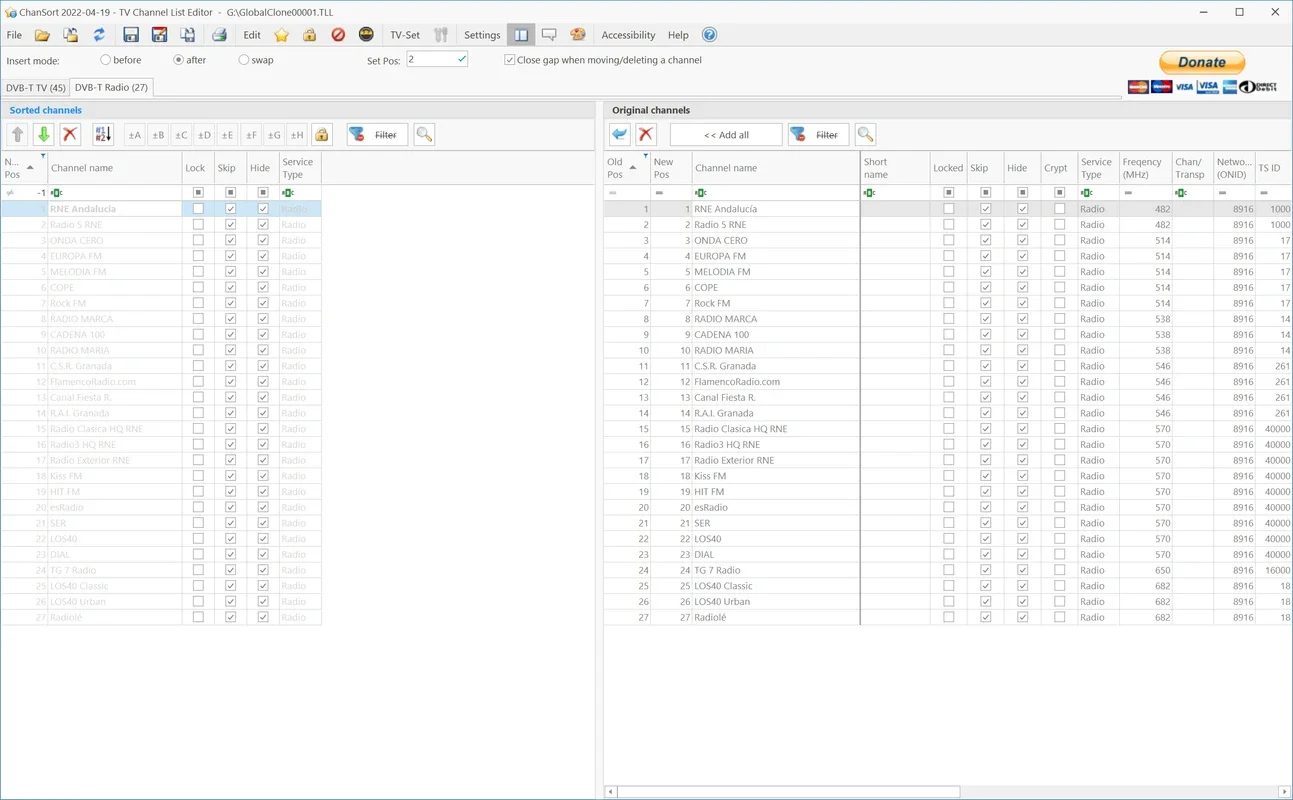Open the Settings menu
This screenshot has height=800, width=1293.
[x=482, y=35]
